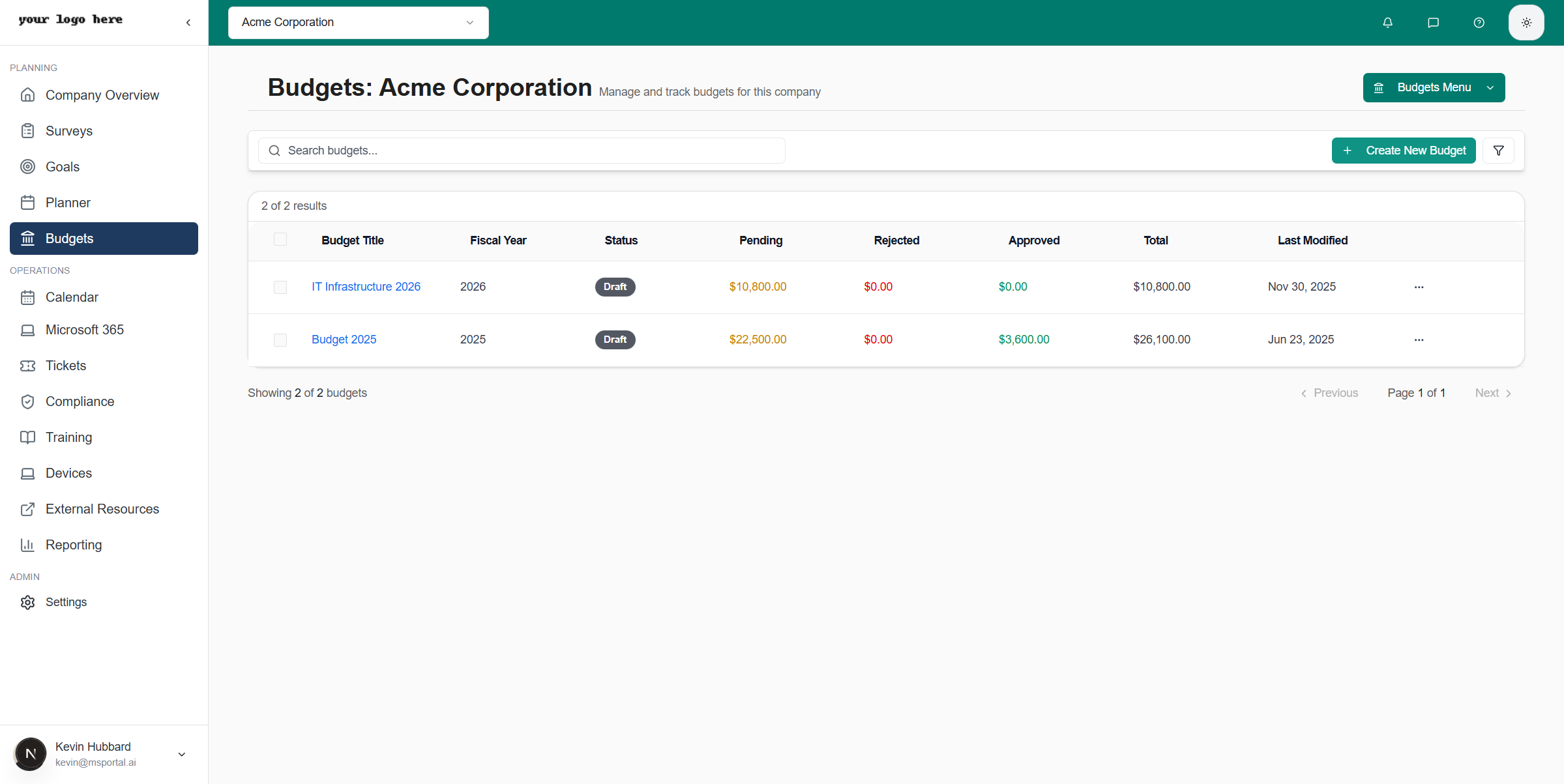Toggle the light theme sun icon
Image resolution: width=1564 pixels, height=784 pixels.
click(x=1526, y=23)
